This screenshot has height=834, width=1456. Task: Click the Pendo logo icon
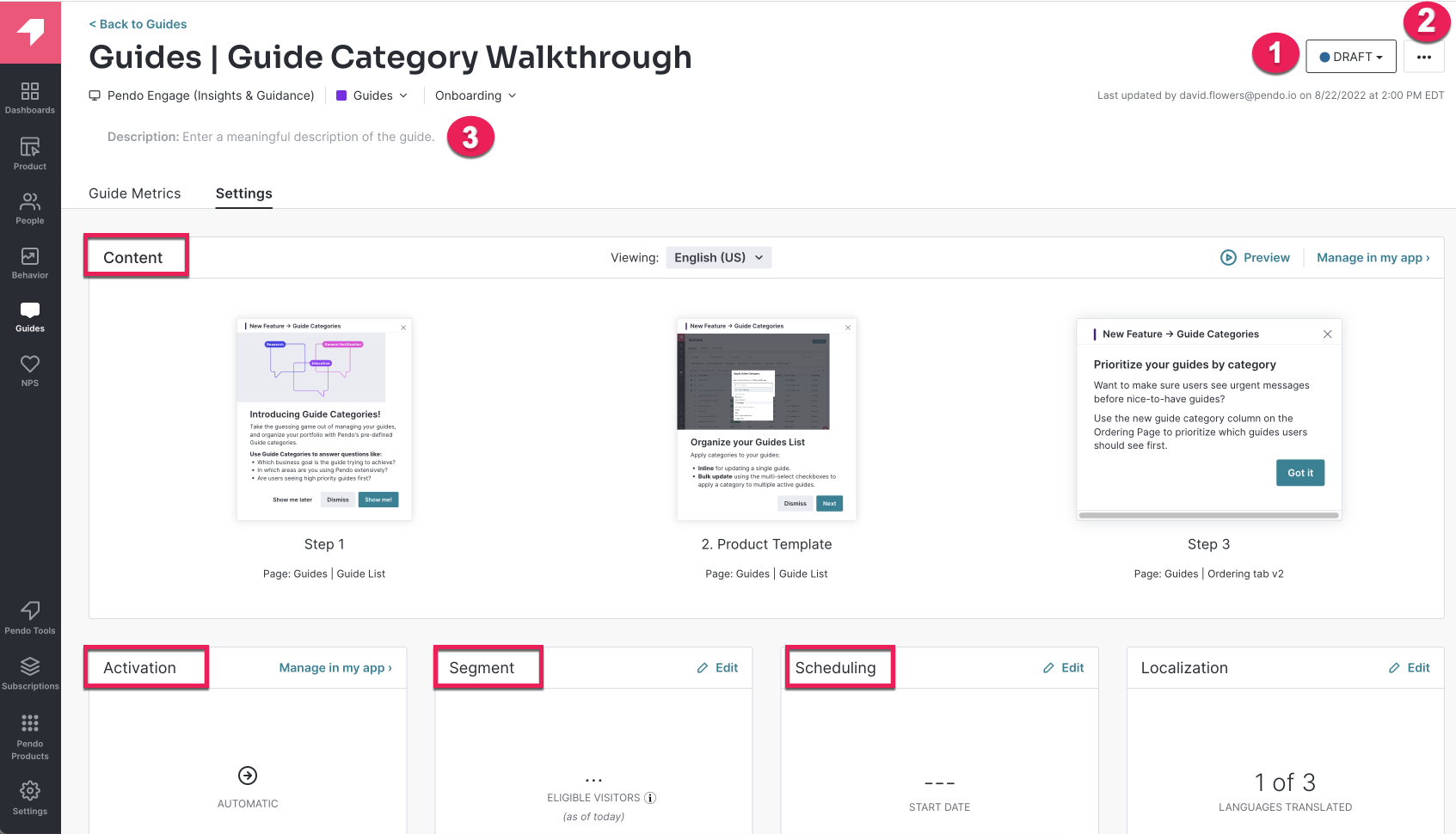click(30, 32)
